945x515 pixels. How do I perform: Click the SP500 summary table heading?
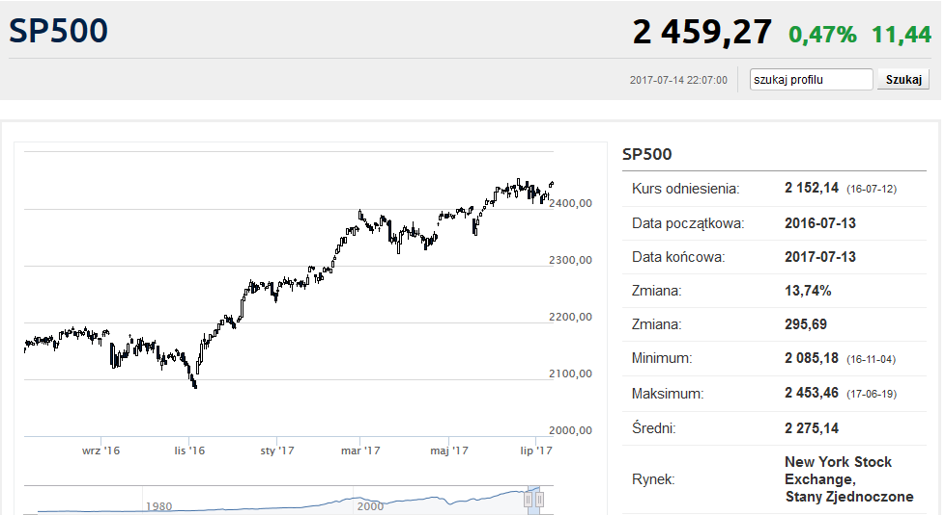click(x=647, y=155)
